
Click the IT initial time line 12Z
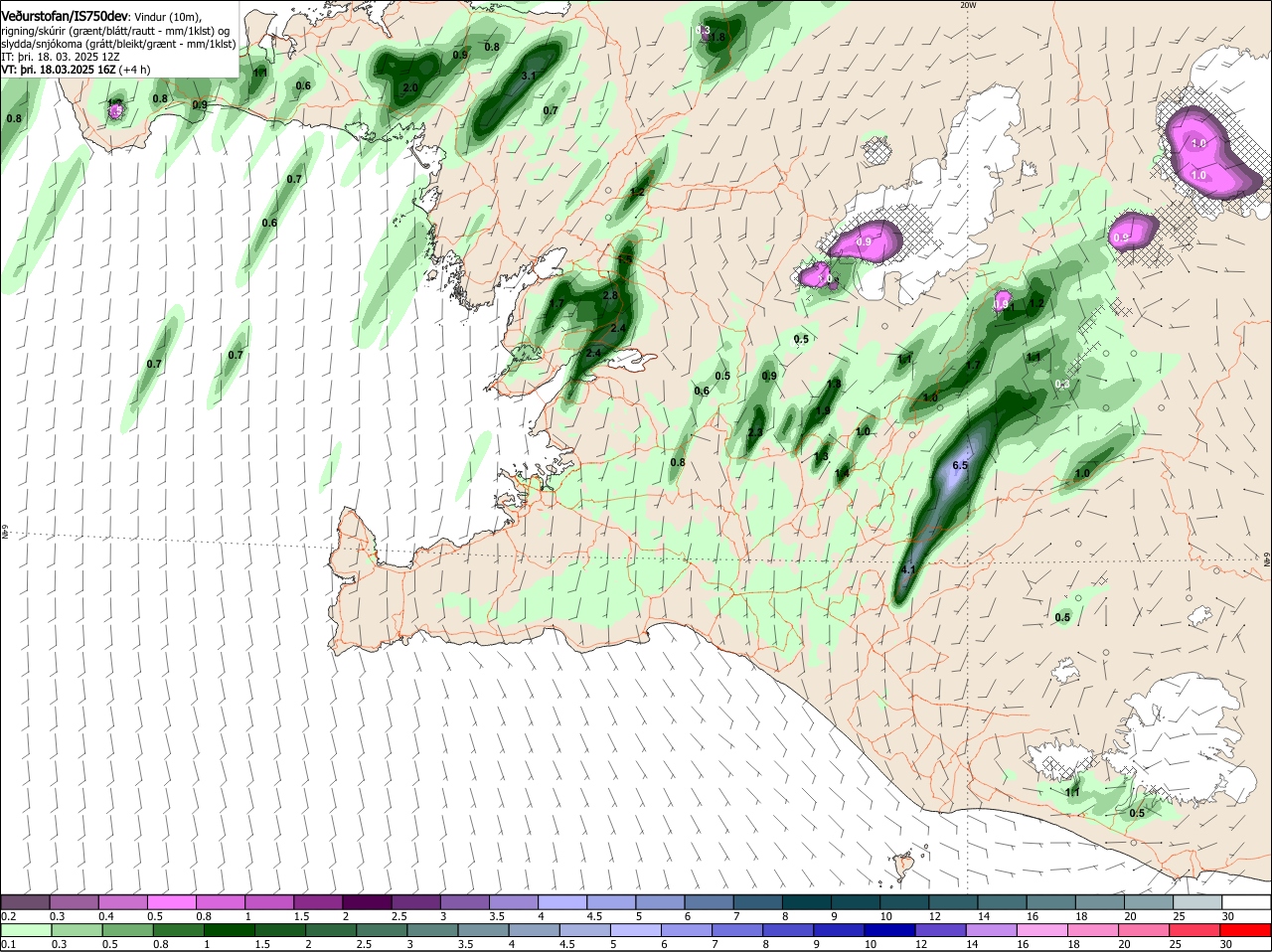(x=61, y=57)
